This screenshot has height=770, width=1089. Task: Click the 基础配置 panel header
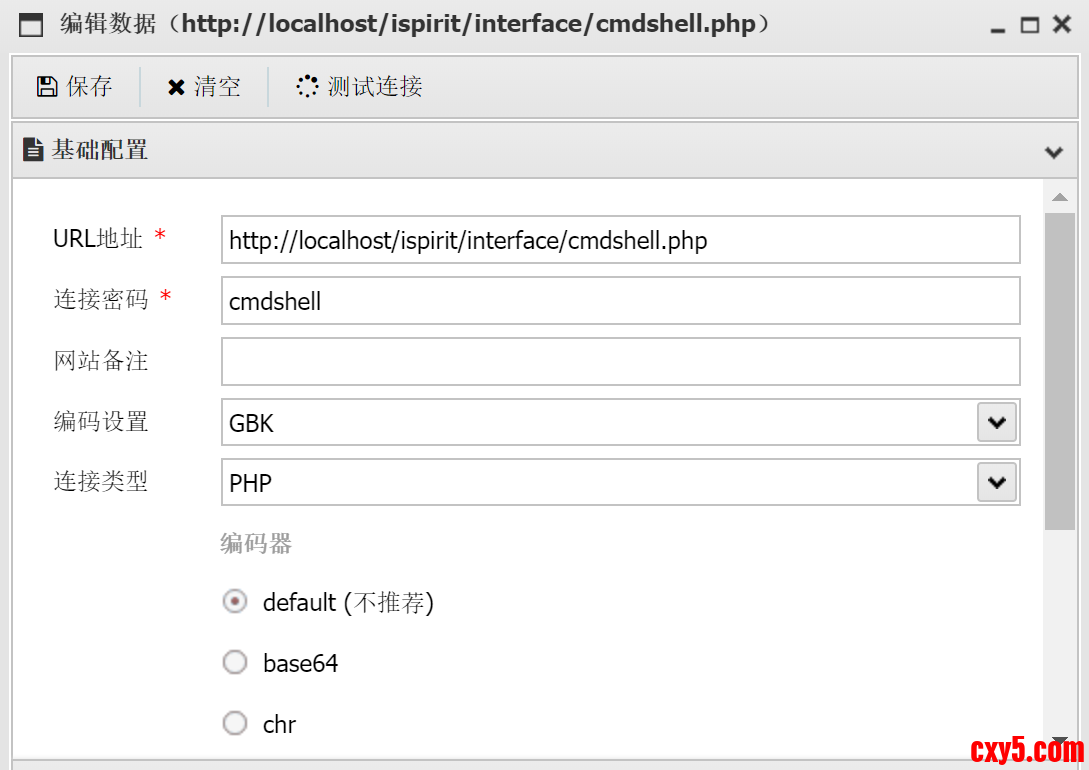[500, 151]
